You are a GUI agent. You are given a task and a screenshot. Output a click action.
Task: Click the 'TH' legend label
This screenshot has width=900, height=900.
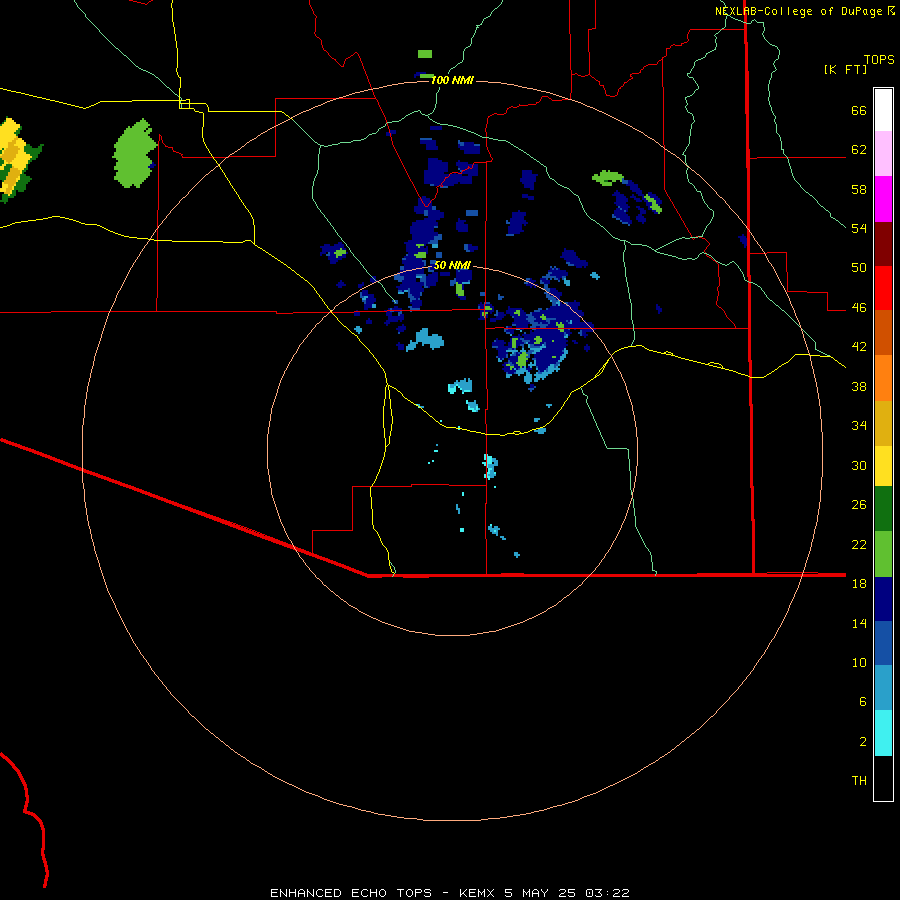859,781
